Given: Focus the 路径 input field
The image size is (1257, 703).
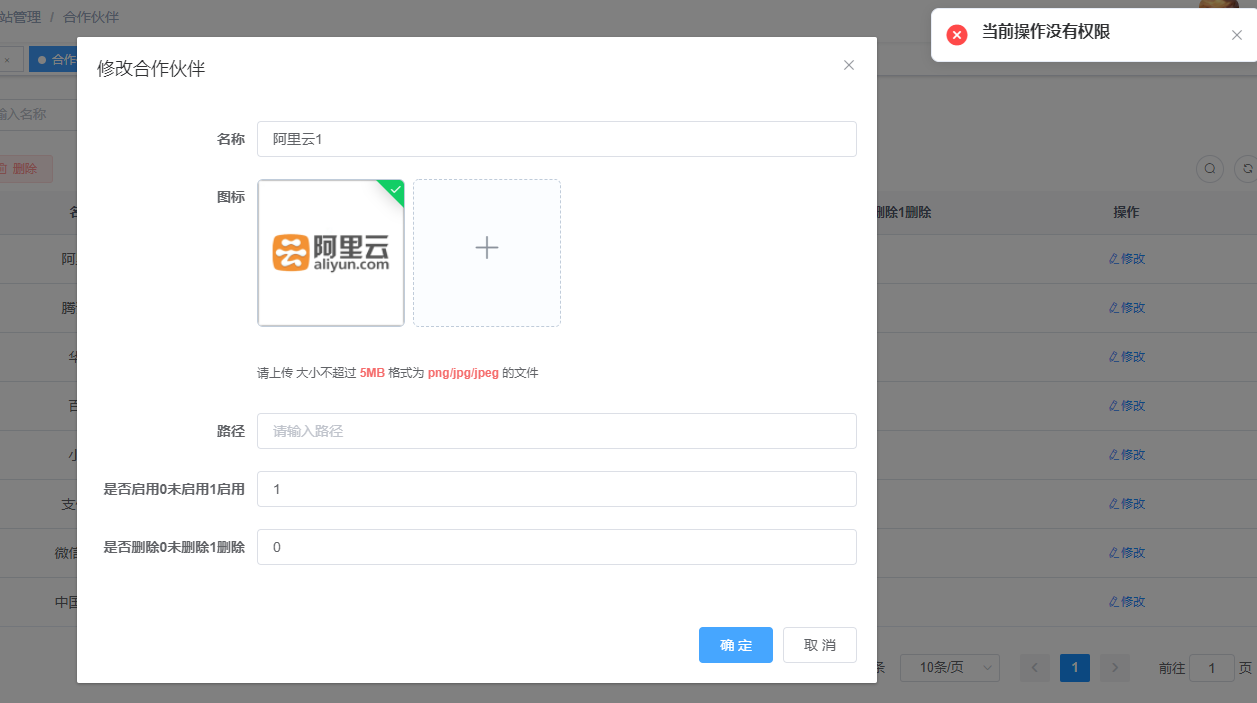Looking at the screenshot, I should (557, 431).
